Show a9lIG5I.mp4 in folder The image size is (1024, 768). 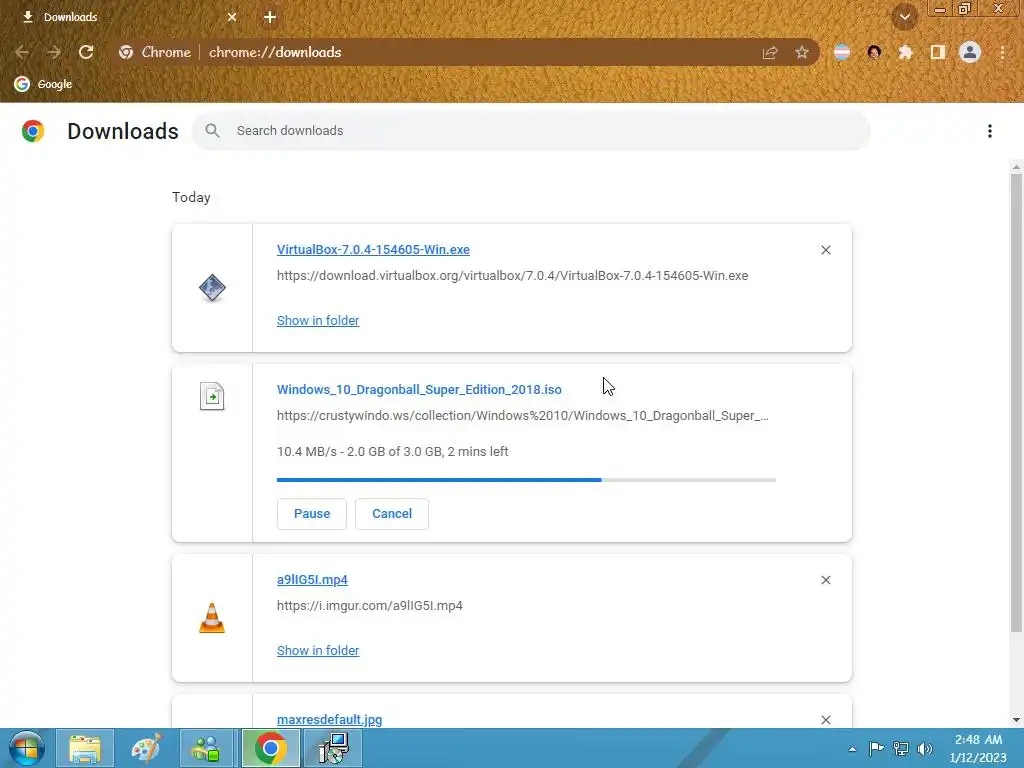click(x=318, y=650)
